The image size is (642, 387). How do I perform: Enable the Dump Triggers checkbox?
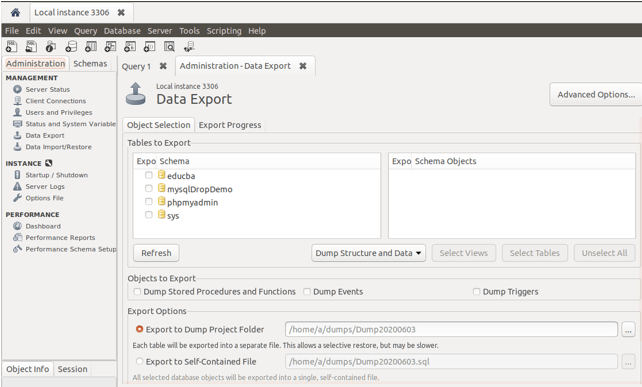coord(476,292)
